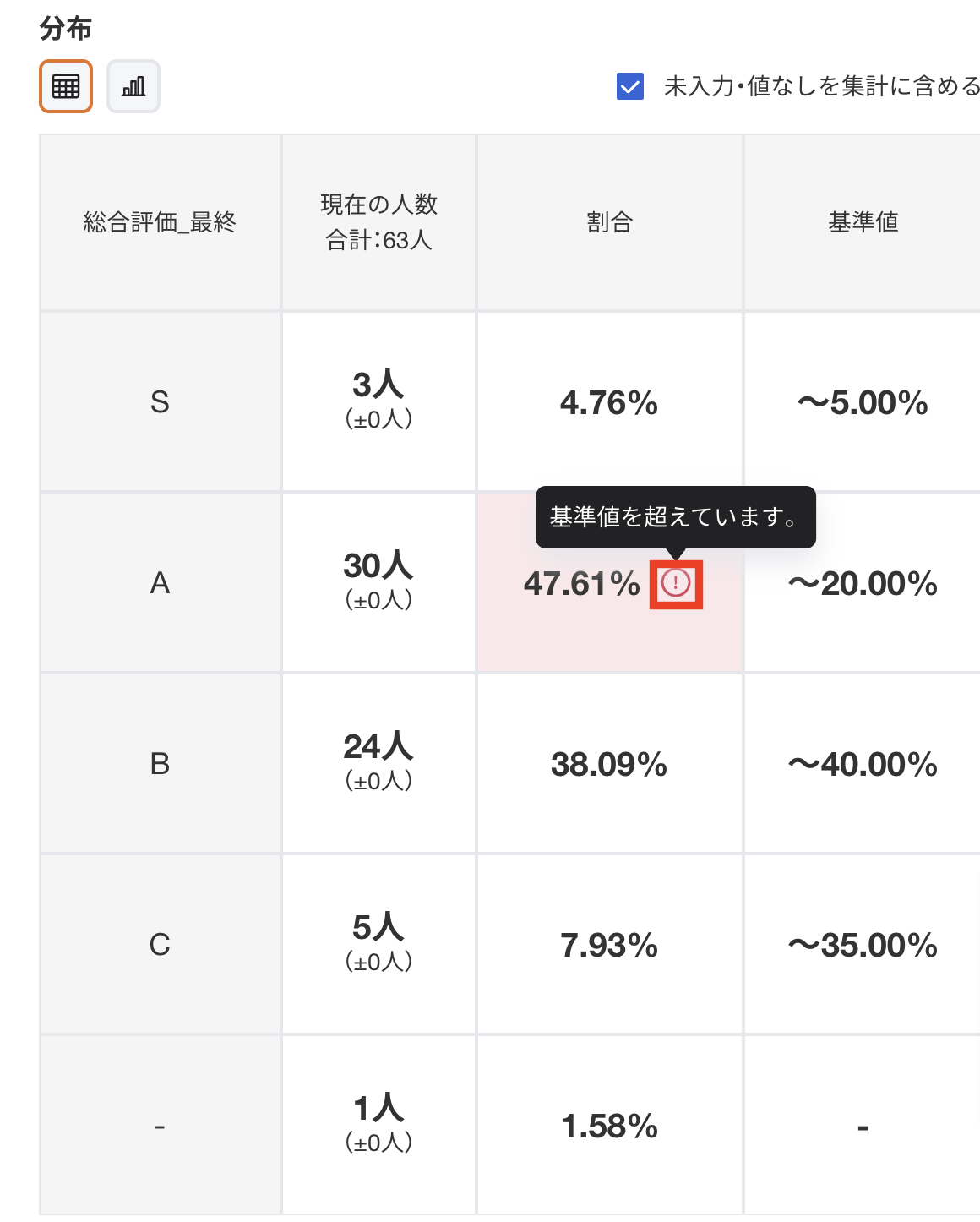Screen dimensions: 980x1222
Task: Select the C rating row label
Action: pos(160,945)
